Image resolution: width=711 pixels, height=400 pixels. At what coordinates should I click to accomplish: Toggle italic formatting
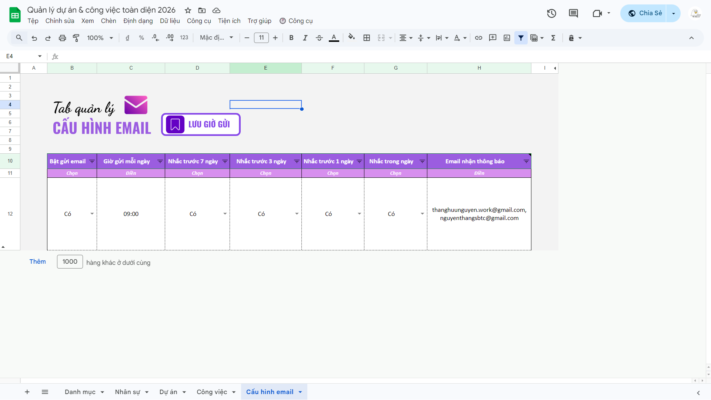305,38
